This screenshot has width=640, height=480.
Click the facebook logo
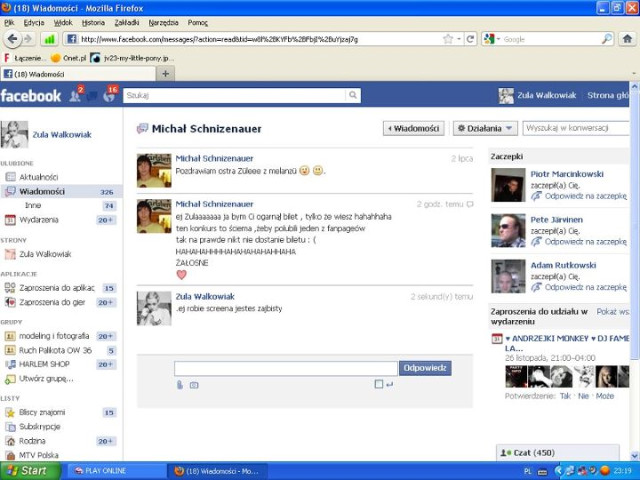31,96
